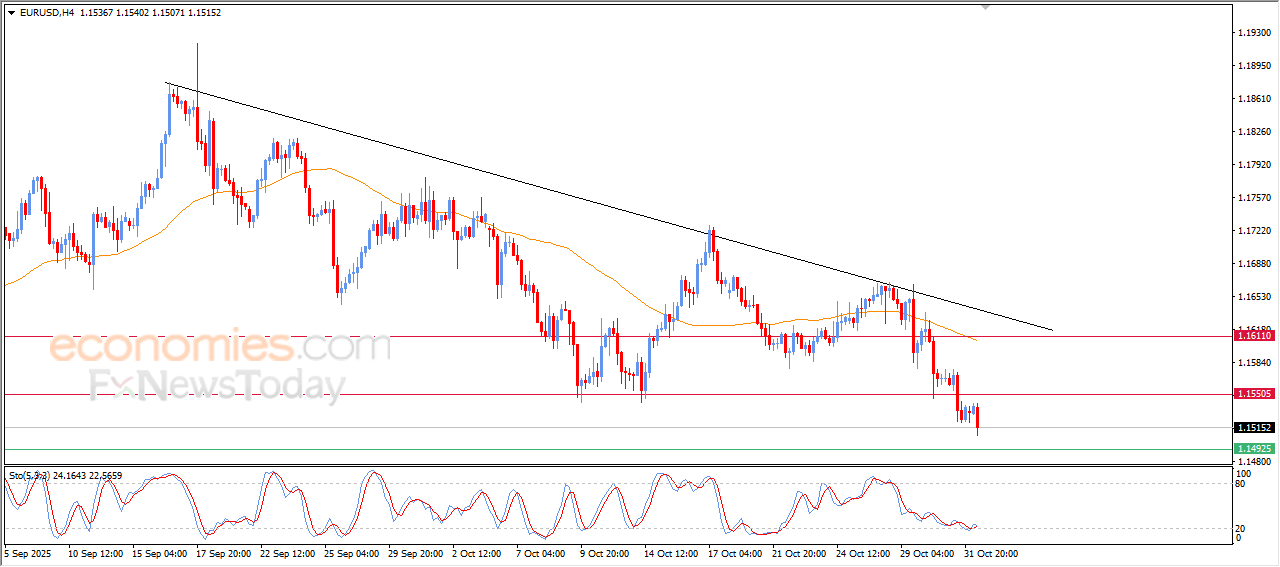Select the black descending trendline
The height and width of the screenshot is (567, 1280).
[x=600, y=199]
